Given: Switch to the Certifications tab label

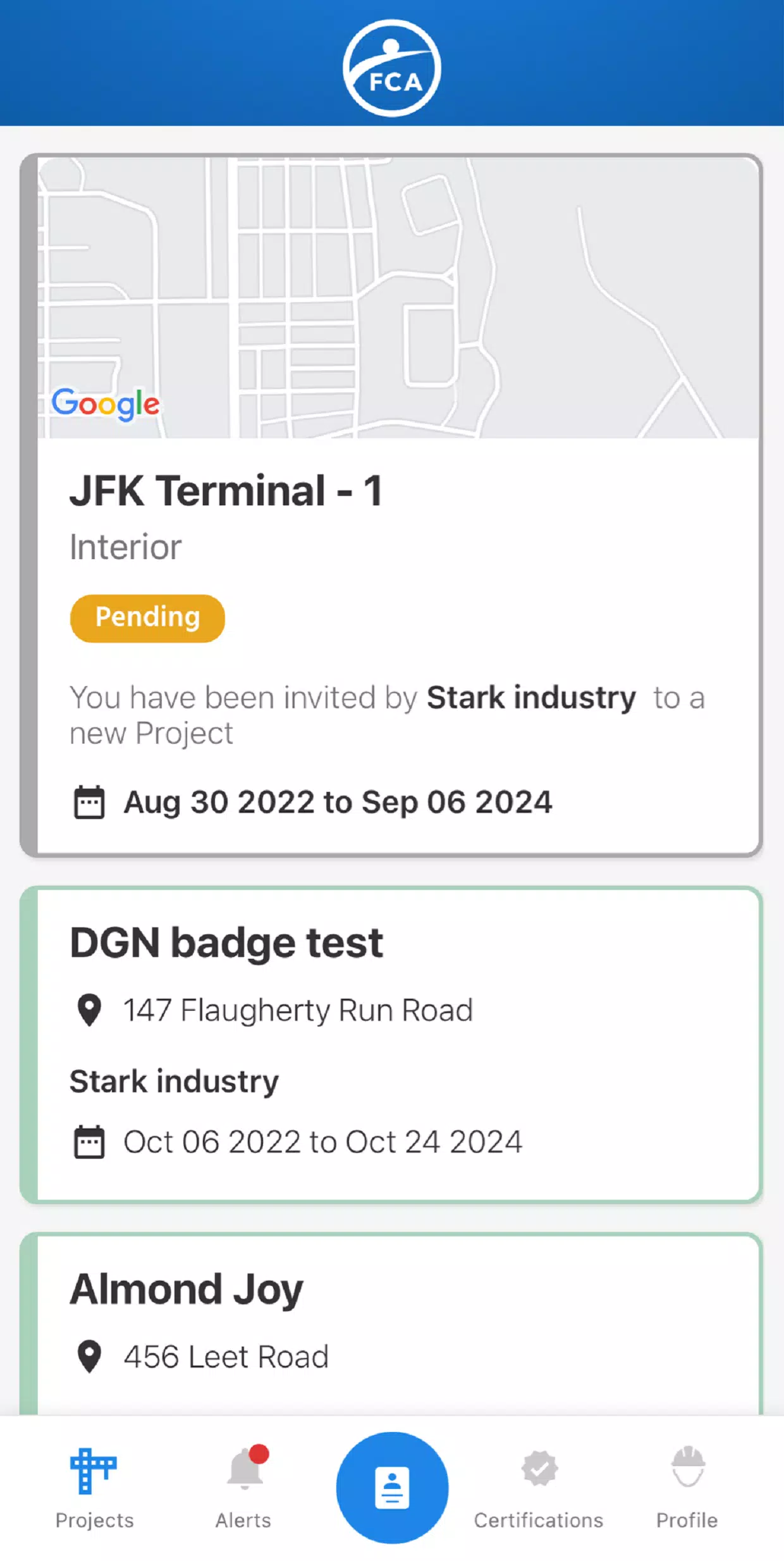Looking at the screenshot, I should click(x=539, y=1521).
